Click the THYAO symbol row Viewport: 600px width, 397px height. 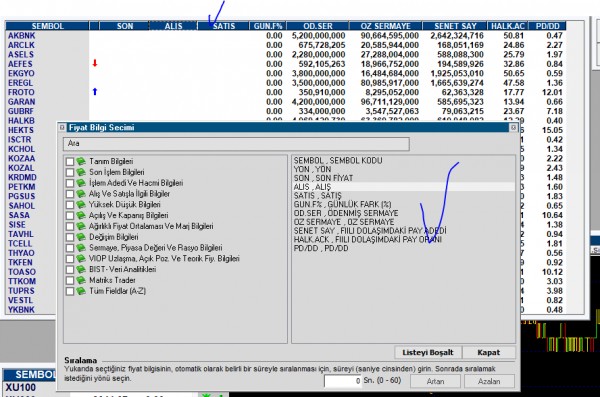tap(21, 253)
